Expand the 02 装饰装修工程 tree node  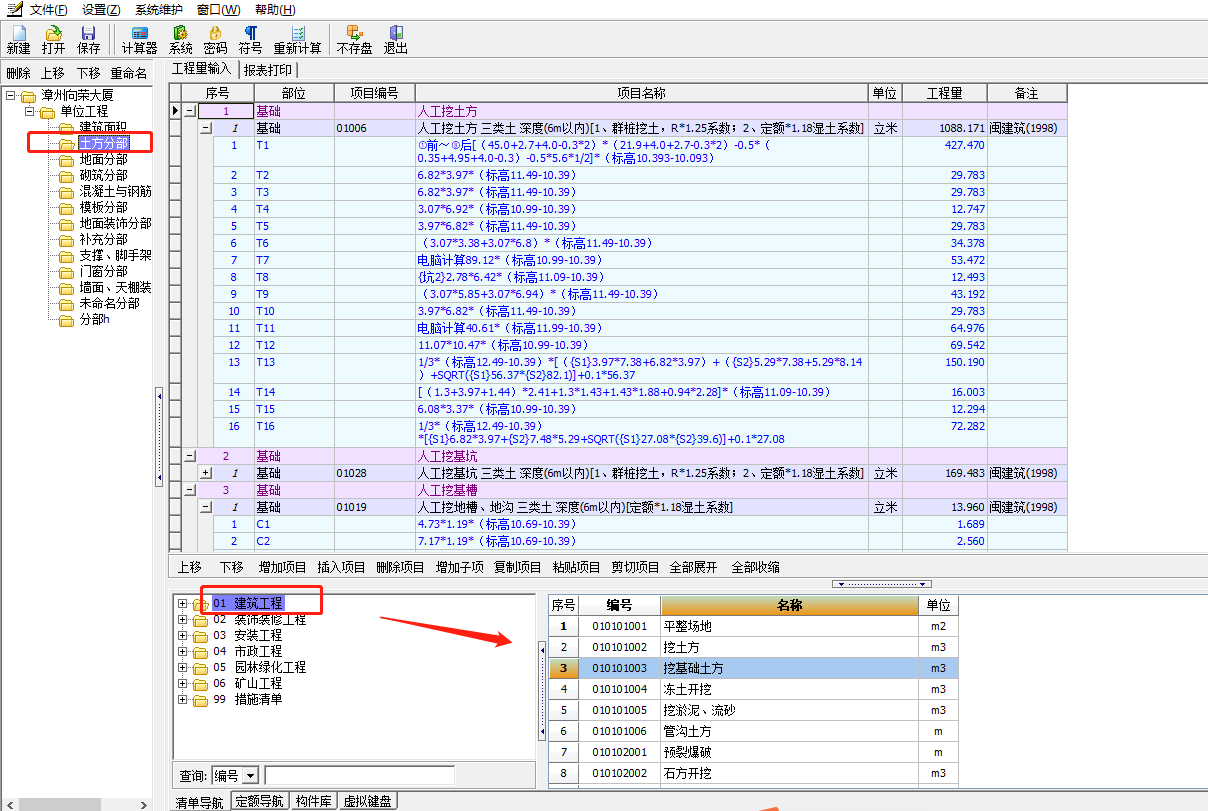(x=183, y=620)
